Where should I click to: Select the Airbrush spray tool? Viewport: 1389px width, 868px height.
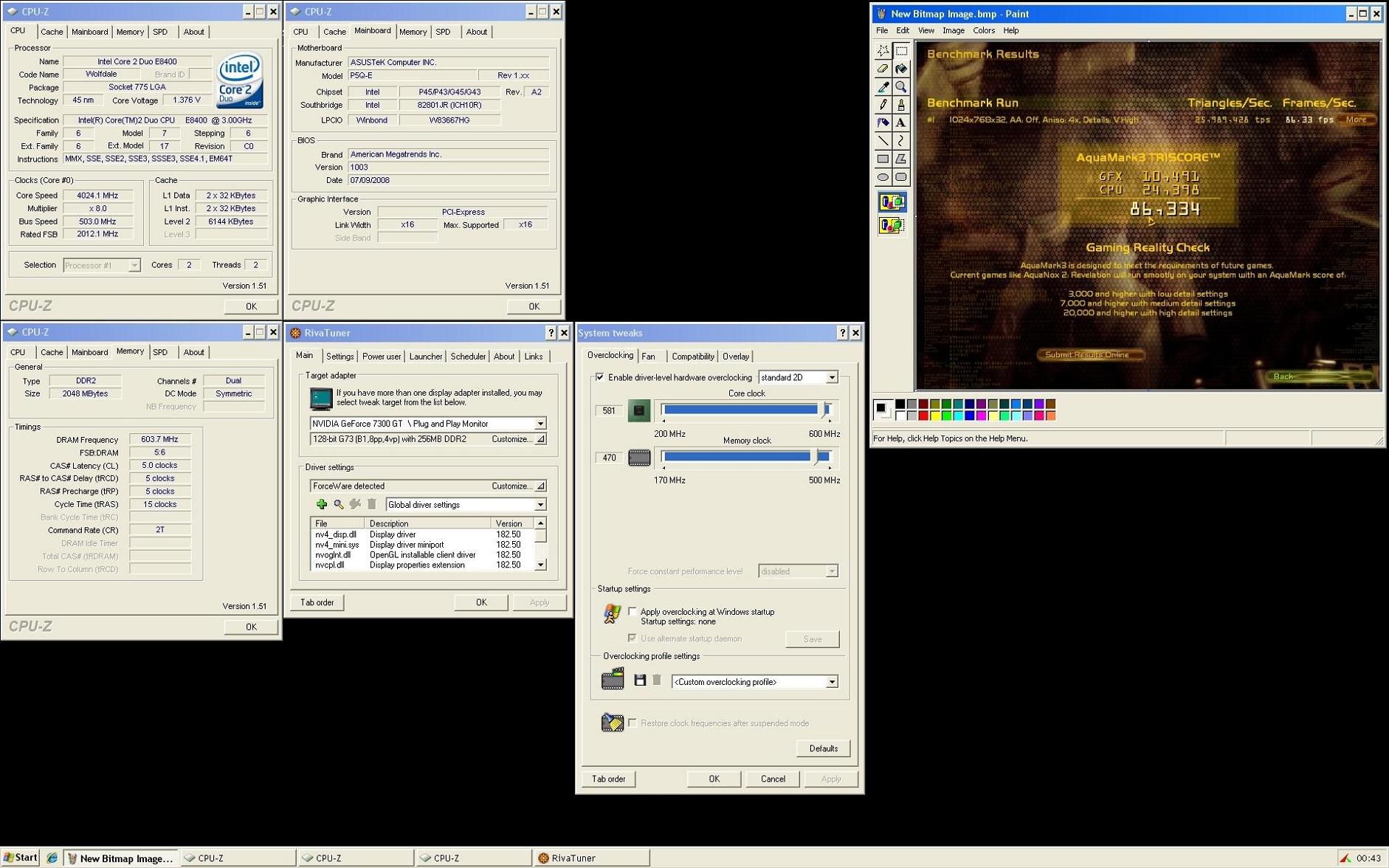[x=883, y=123]
